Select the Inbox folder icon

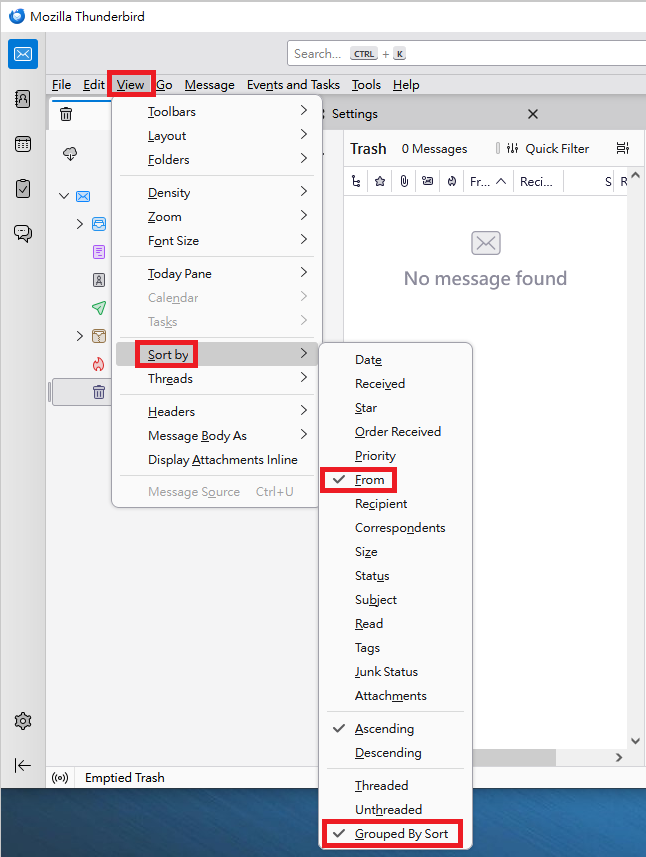[99, 224]
